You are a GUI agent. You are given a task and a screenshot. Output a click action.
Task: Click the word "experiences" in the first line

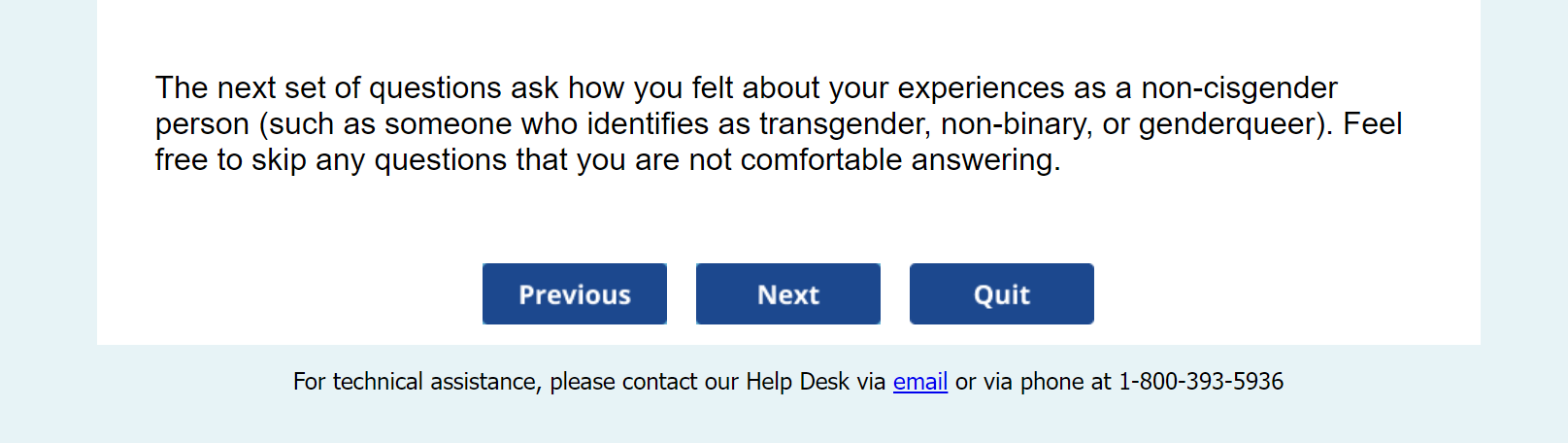pyautogui.click(x=981, y=88)
